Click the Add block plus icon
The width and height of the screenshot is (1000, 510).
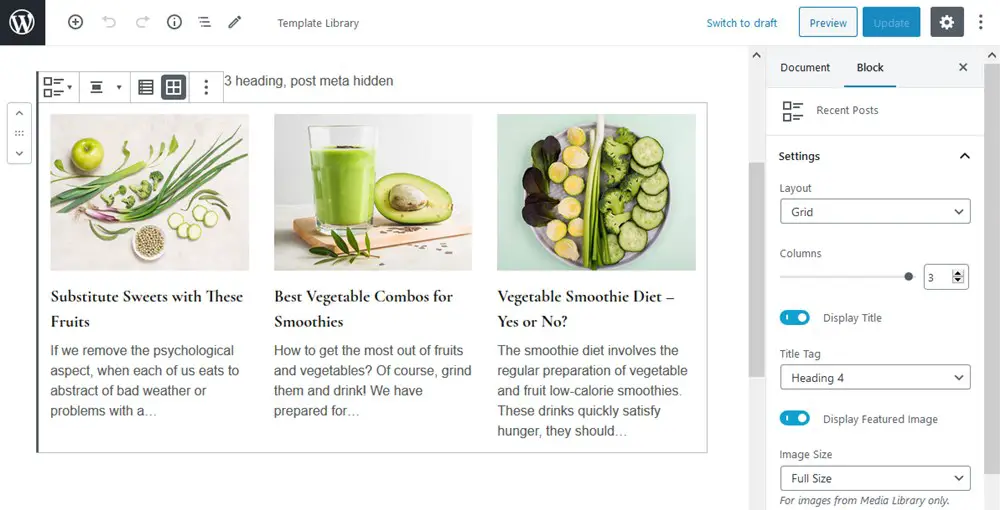(75, 22)
